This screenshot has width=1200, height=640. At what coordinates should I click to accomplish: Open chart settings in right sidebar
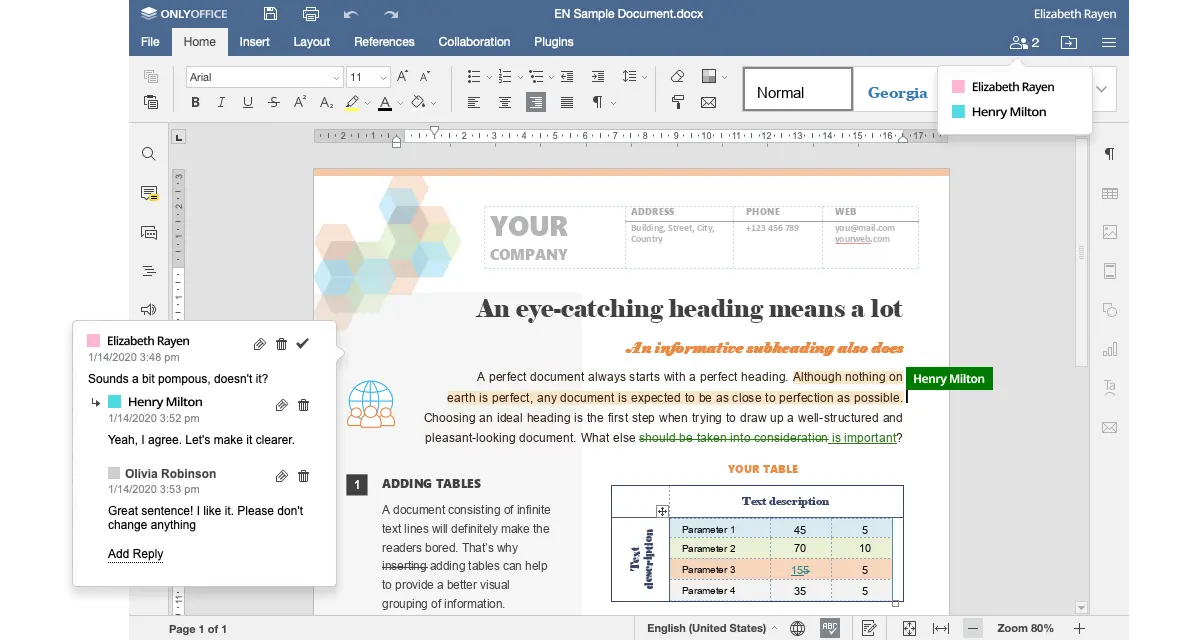(1109, 349)
